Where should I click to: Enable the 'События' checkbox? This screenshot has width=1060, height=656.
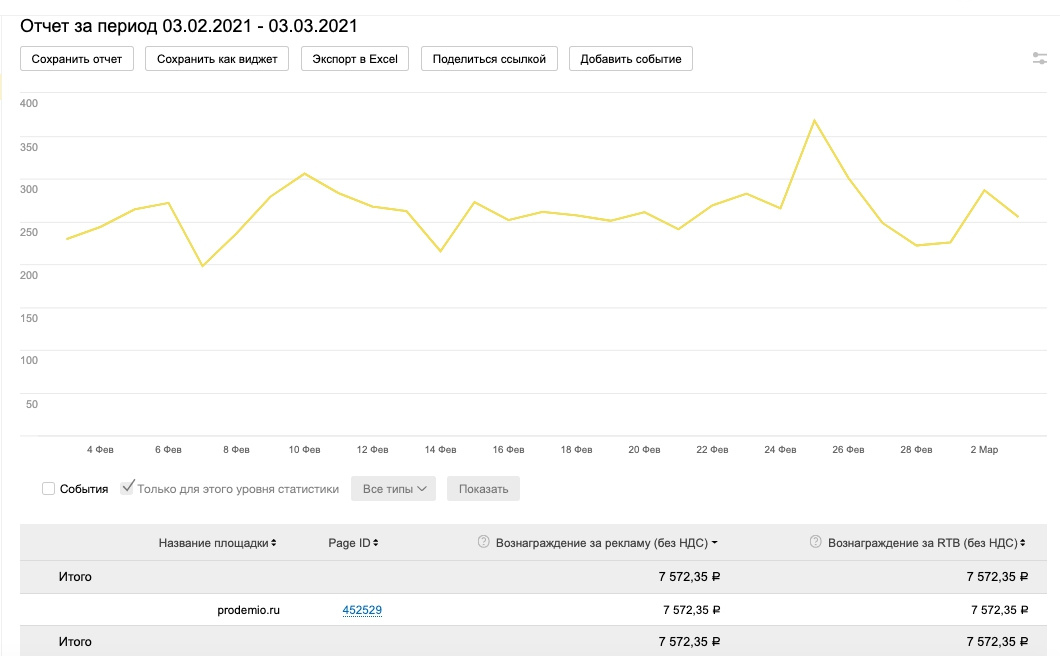(48, 489)
